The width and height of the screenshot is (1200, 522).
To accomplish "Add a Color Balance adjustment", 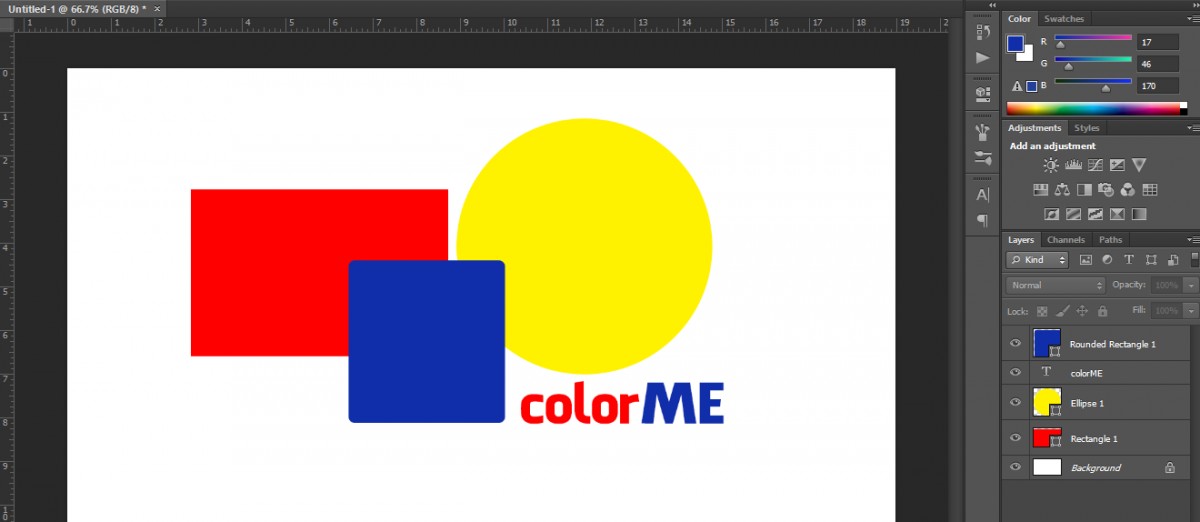I will coord(1062,190).
